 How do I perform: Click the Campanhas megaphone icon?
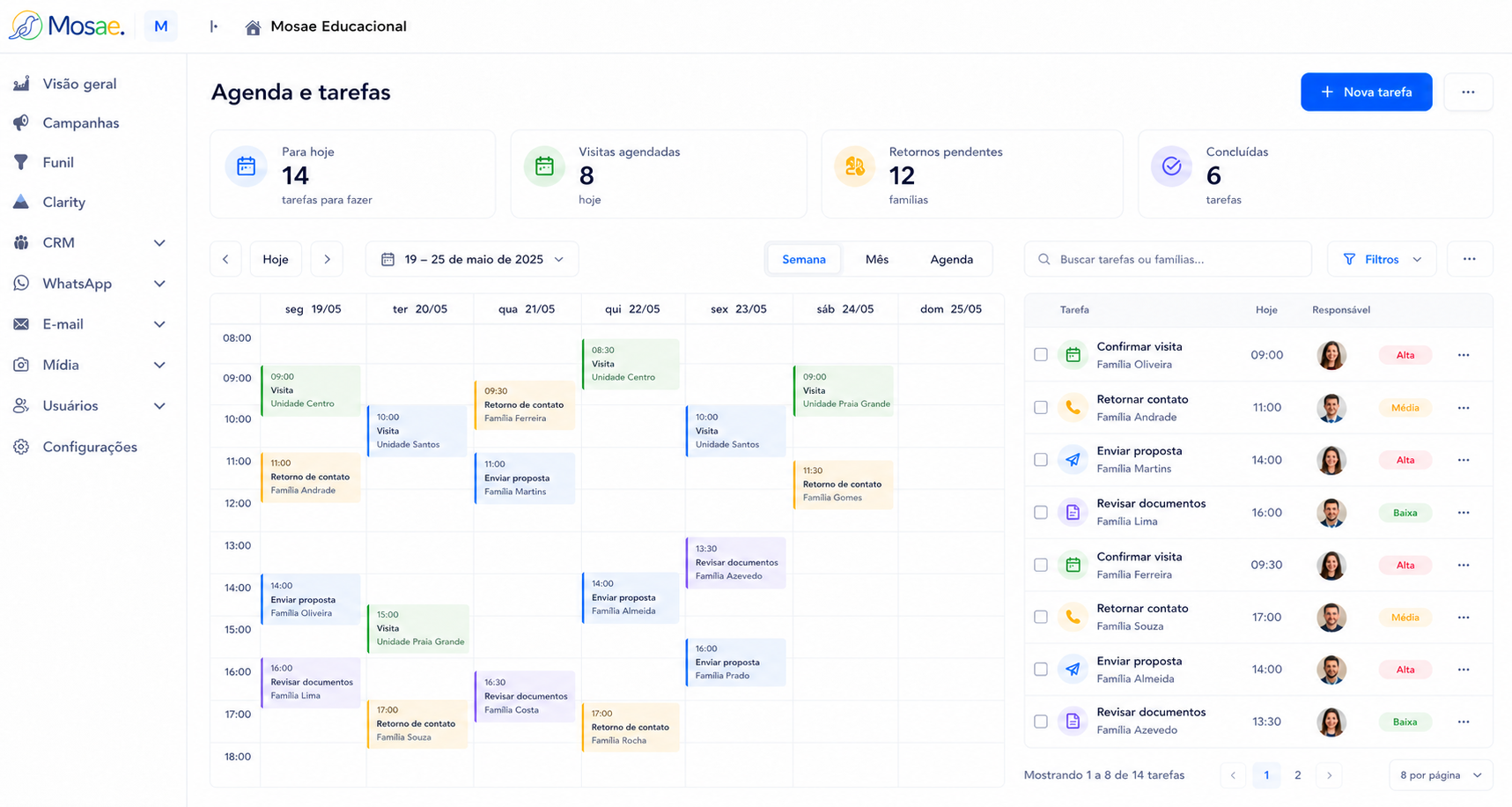(x=21, y=122)
